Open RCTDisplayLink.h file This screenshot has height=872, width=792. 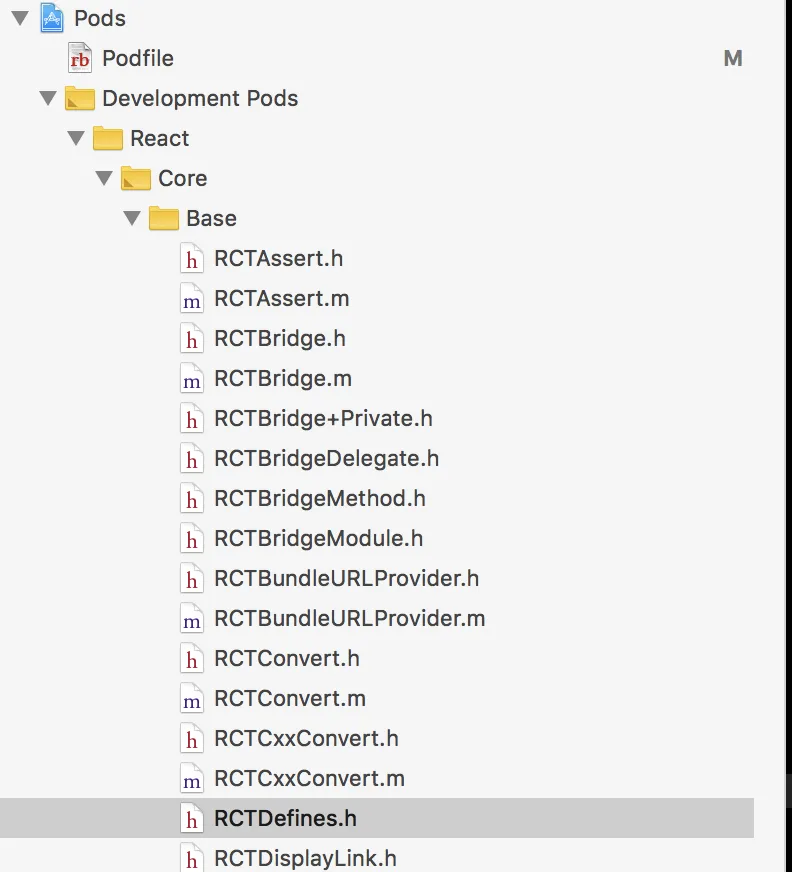coord(305,858)
